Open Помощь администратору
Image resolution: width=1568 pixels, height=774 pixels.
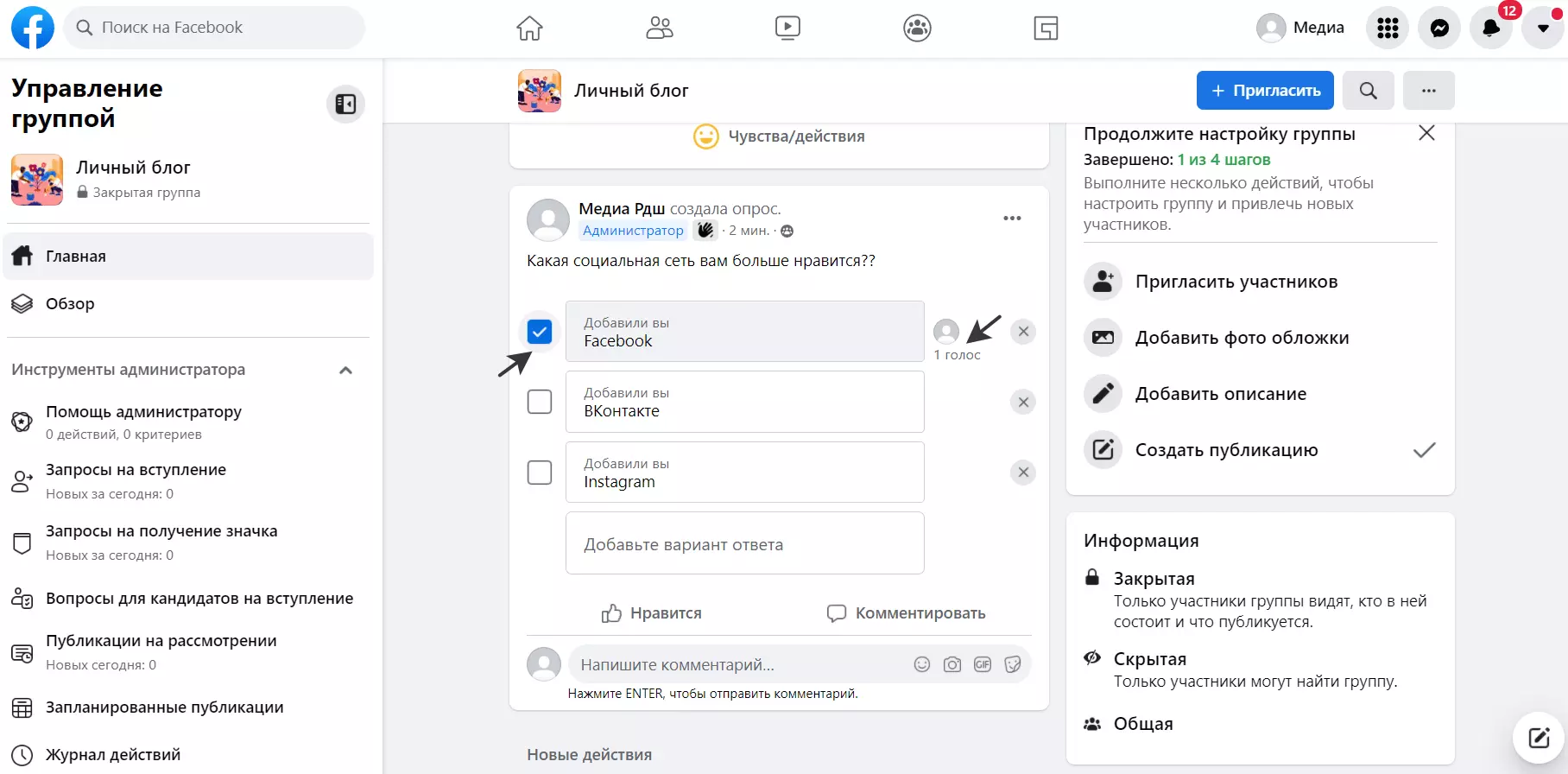coord(188,422)
